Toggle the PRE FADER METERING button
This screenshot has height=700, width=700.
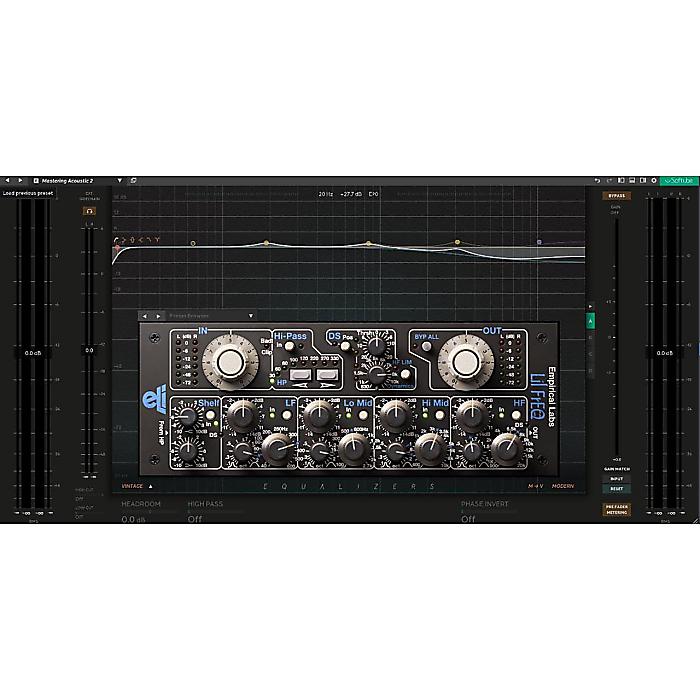[617, 510]
